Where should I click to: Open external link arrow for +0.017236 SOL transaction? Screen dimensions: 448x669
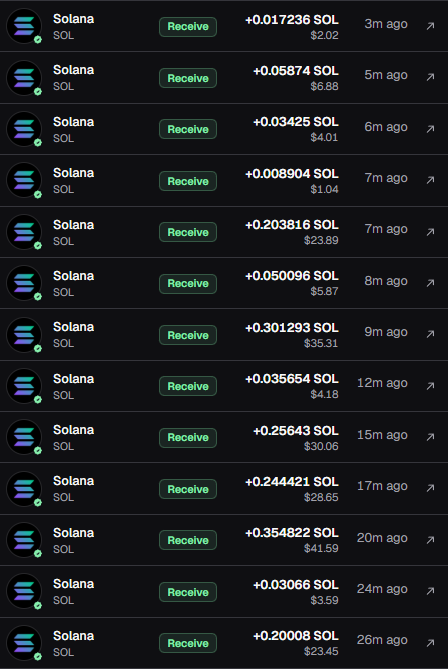431,26
